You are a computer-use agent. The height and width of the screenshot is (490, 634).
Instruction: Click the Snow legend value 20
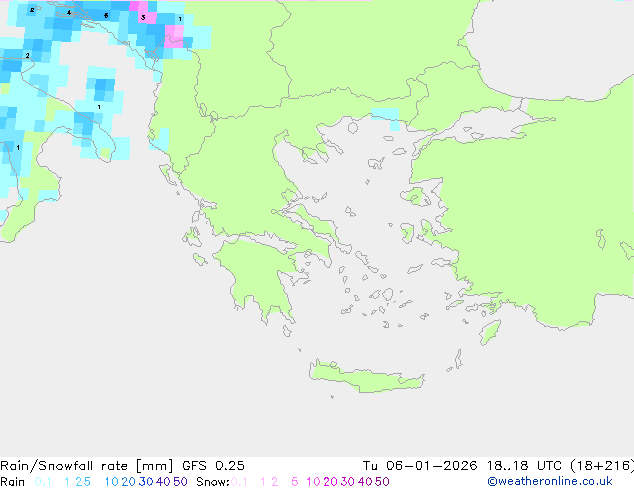tap(330, 482)
